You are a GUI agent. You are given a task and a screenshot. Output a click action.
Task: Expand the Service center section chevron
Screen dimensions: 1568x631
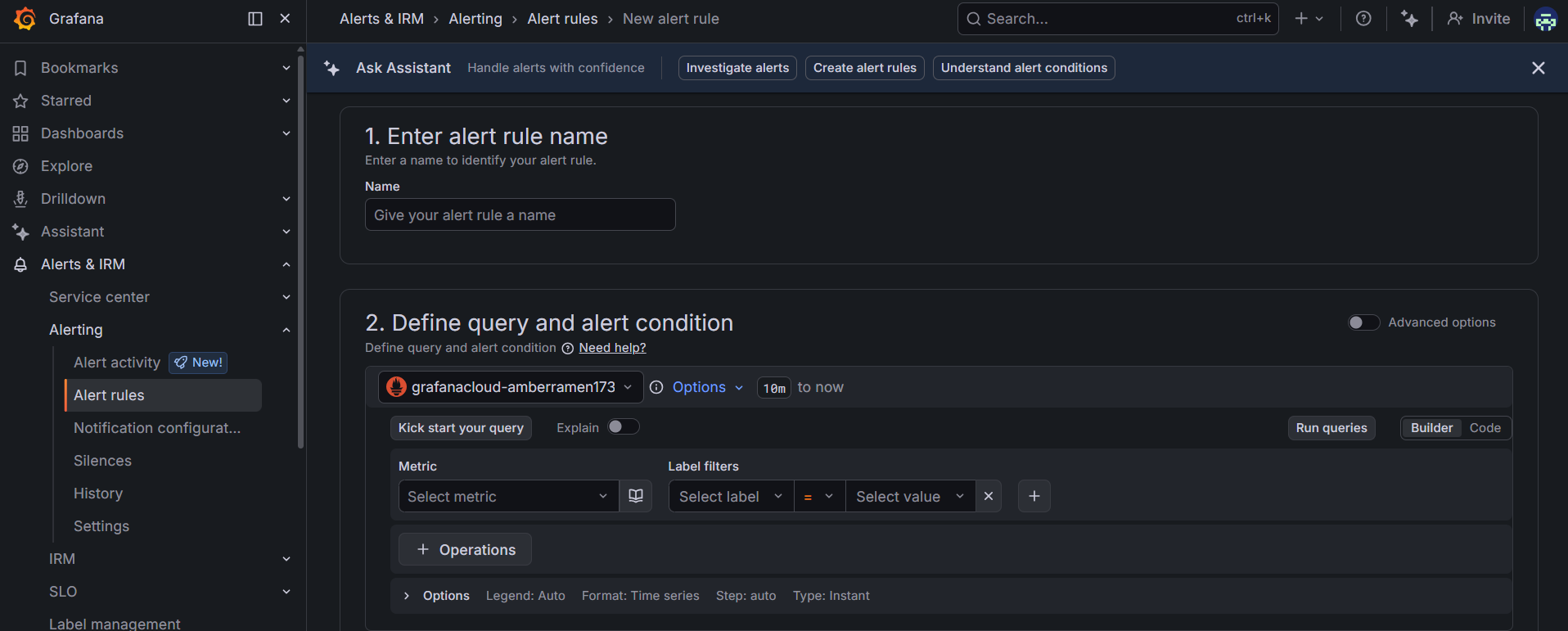pos(286,297)
